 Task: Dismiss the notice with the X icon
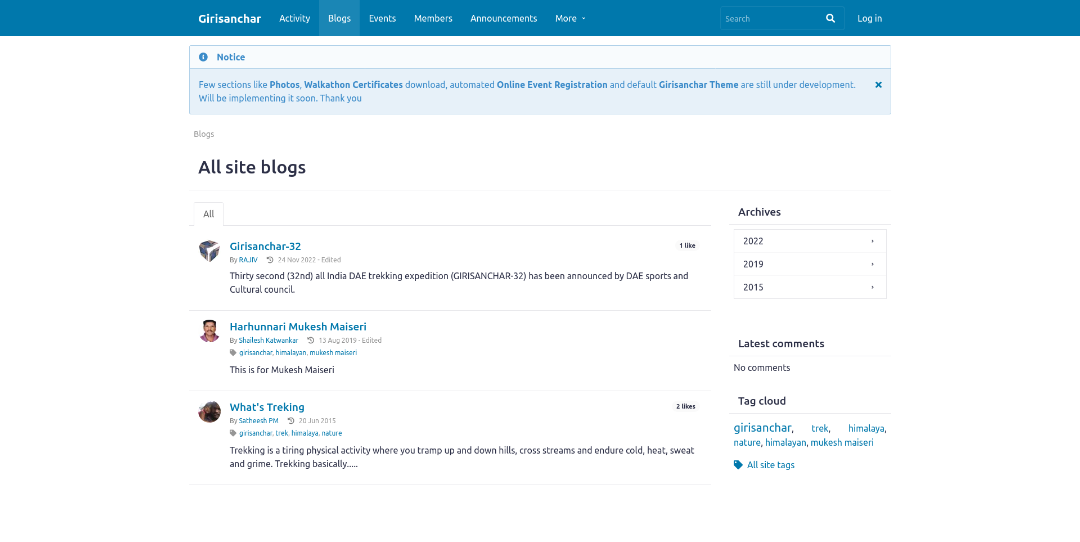coord(878,85)
